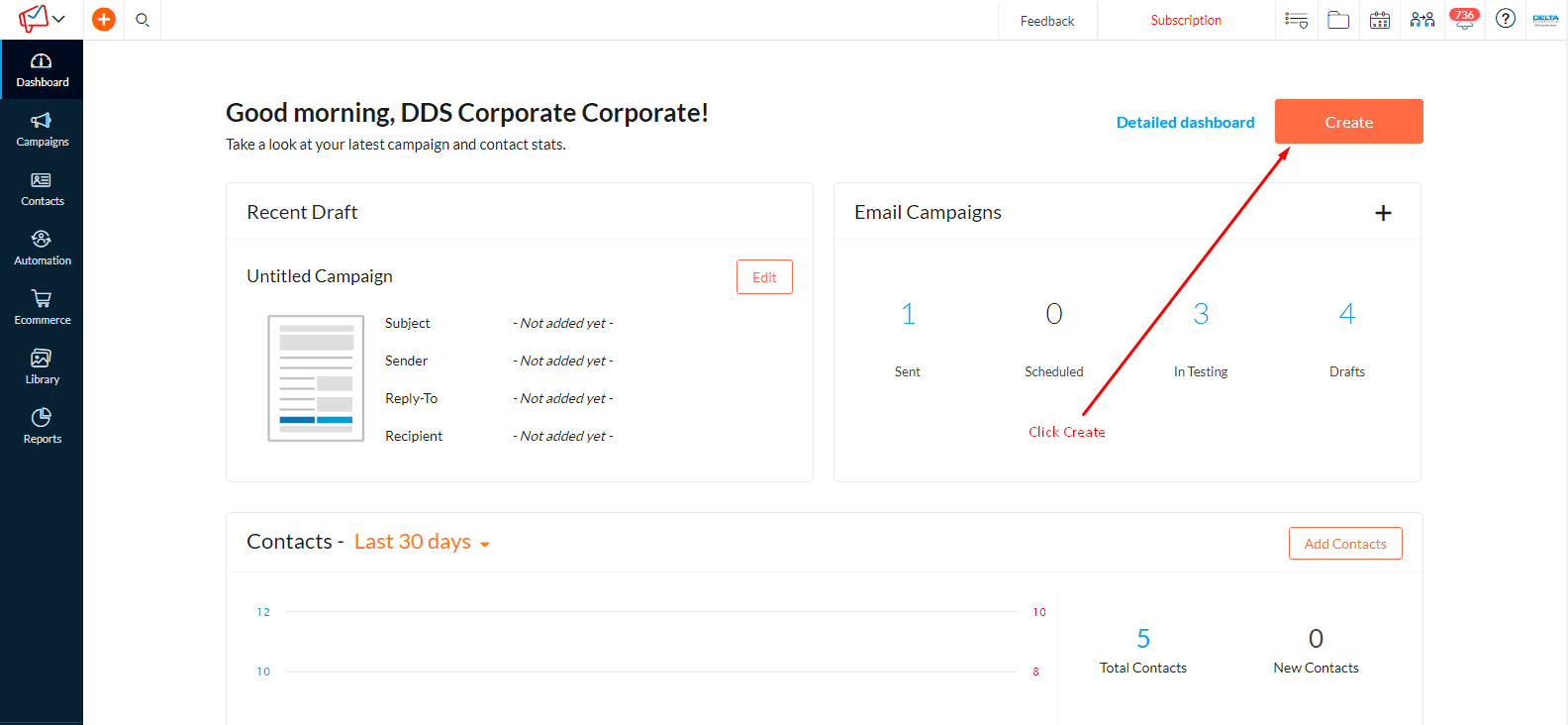Click the Untitled Campaign draft thumbnail
Screen dimensions: 1568x725
pos(316,378)
